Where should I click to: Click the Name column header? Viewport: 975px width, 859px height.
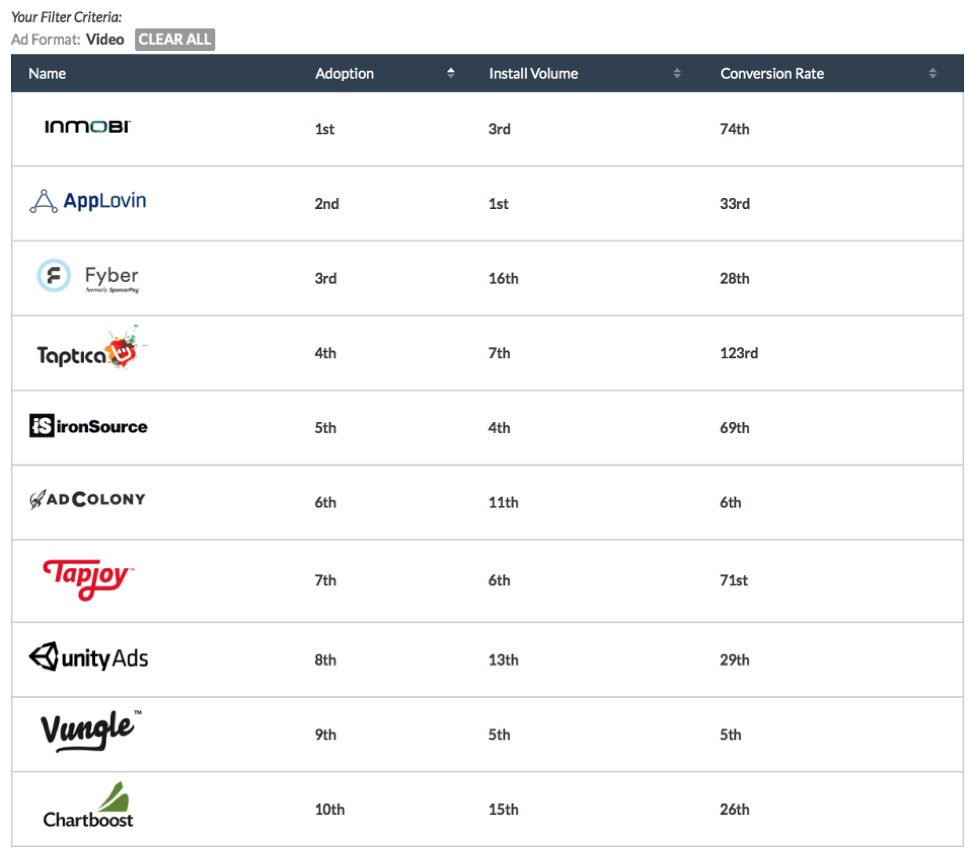point(47,73)
